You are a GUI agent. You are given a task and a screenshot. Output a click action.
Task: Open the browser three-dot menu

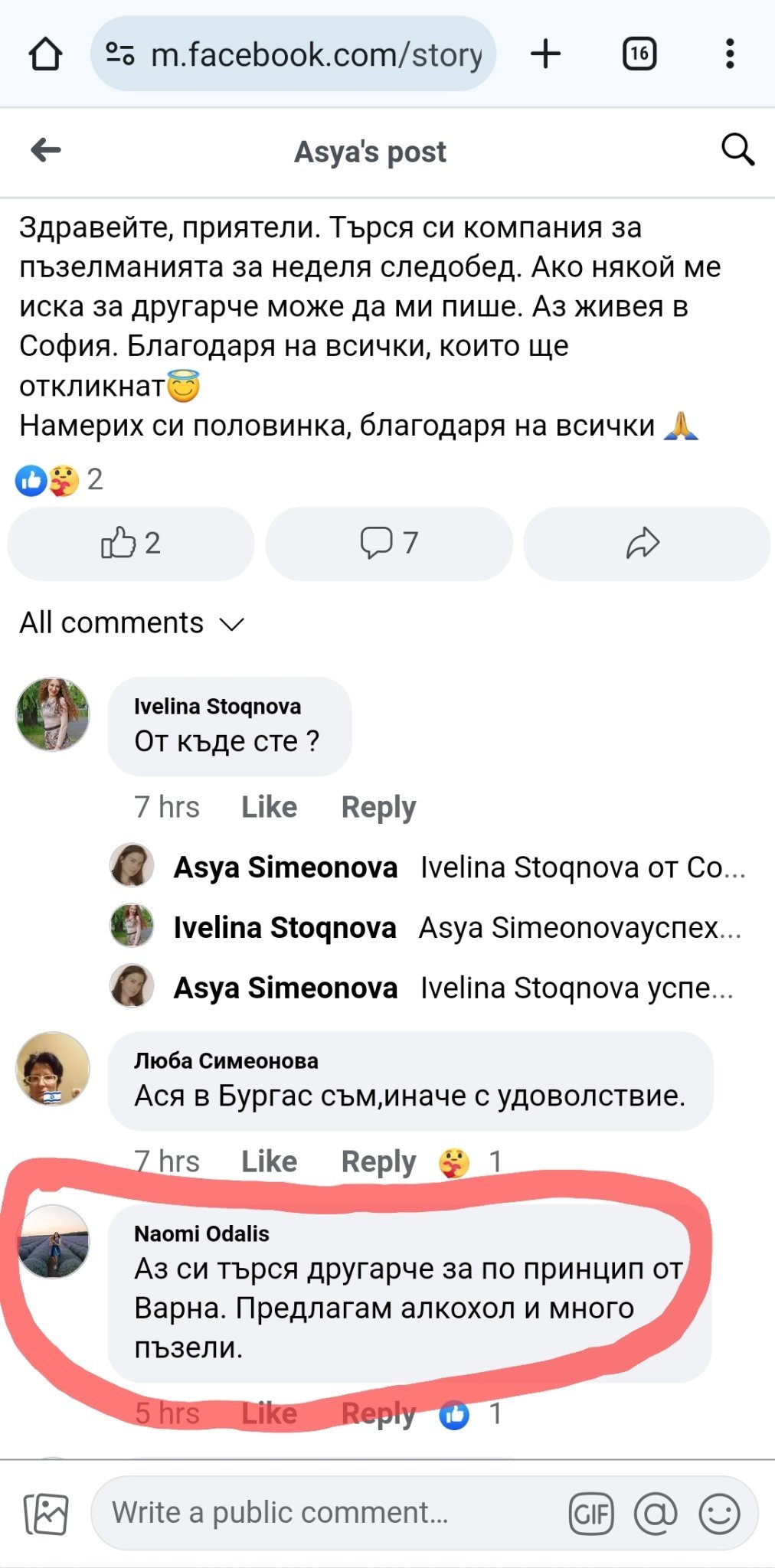coord(730,54)
